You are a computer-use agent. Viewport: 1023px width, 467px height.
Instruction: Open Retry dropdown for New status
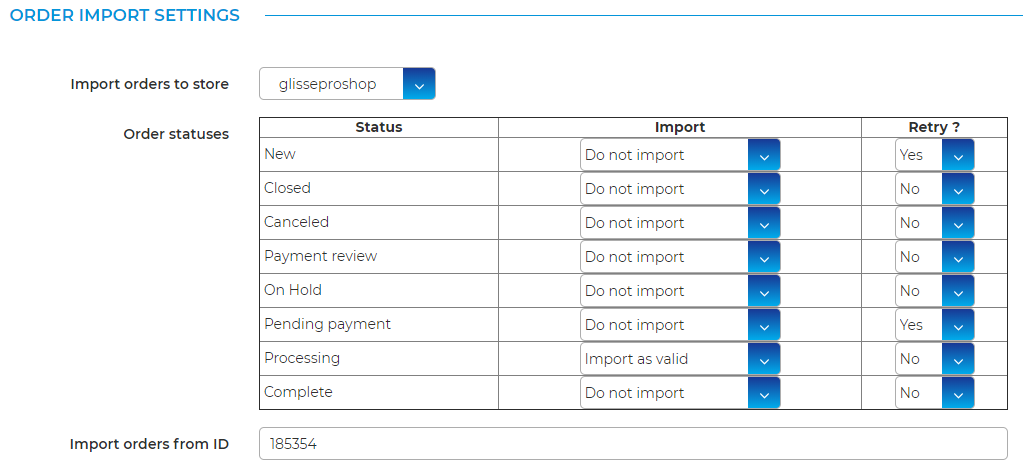click(x=934, y=155)
